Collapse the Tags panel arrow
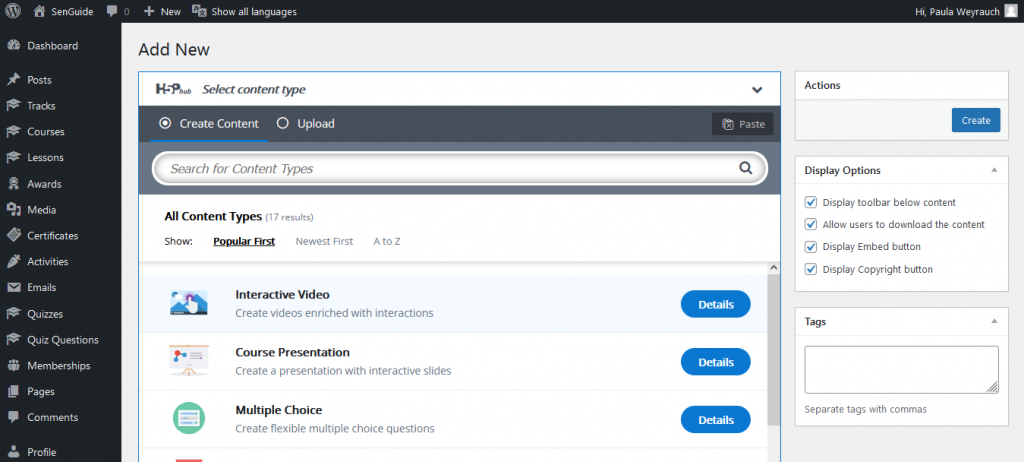1024x462 pixels. pos(993,321)
